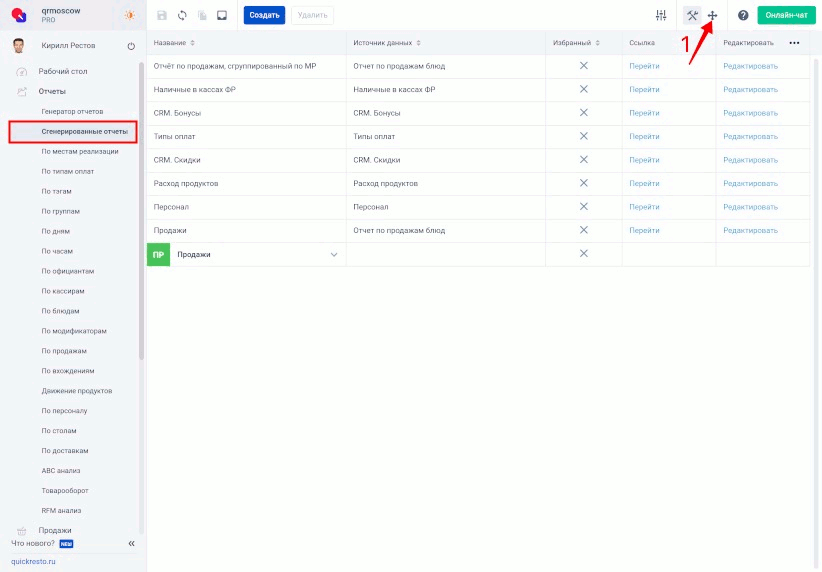
Task: Click Перейти link for CRM. Бонусы
Action: (644, 113)
